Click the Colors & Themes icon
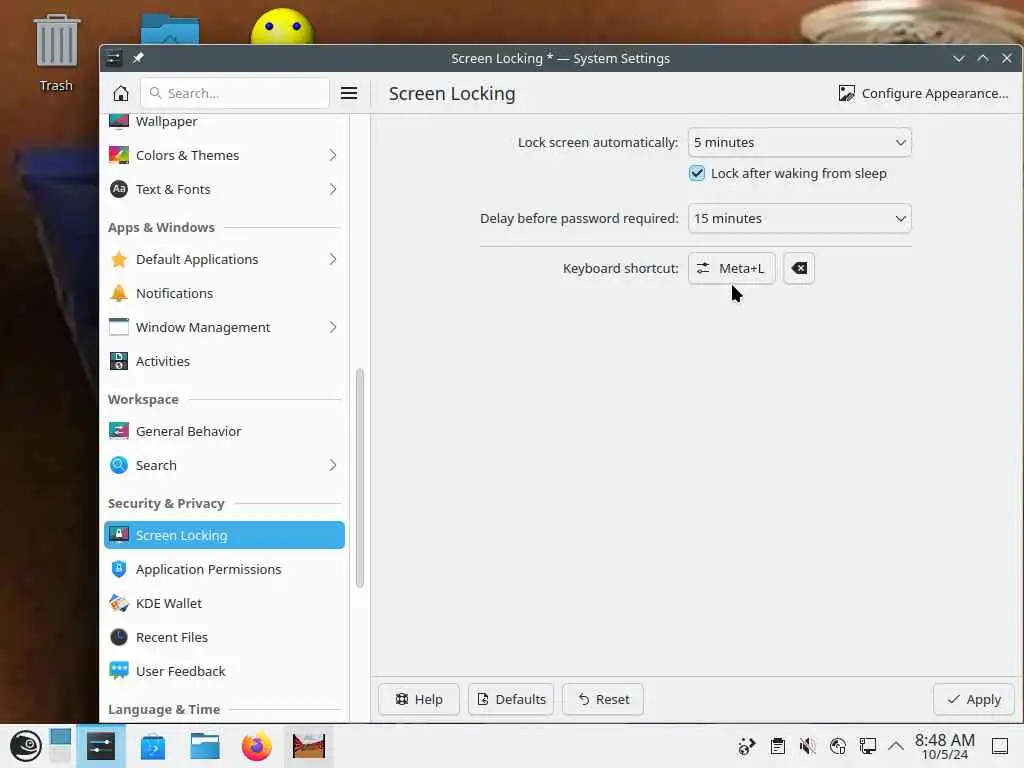The width and height of the screenshot is (1024, 768). point(119,155)
